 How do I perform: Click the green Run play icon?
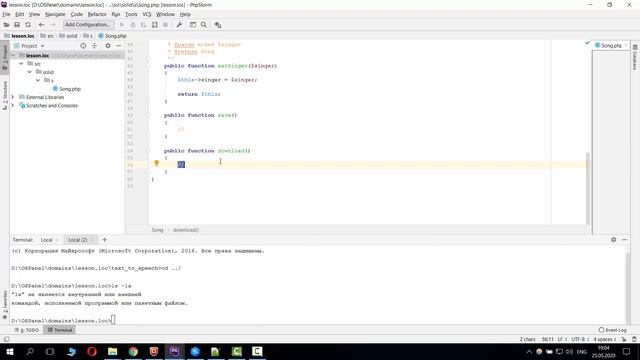tap(122, 25)
